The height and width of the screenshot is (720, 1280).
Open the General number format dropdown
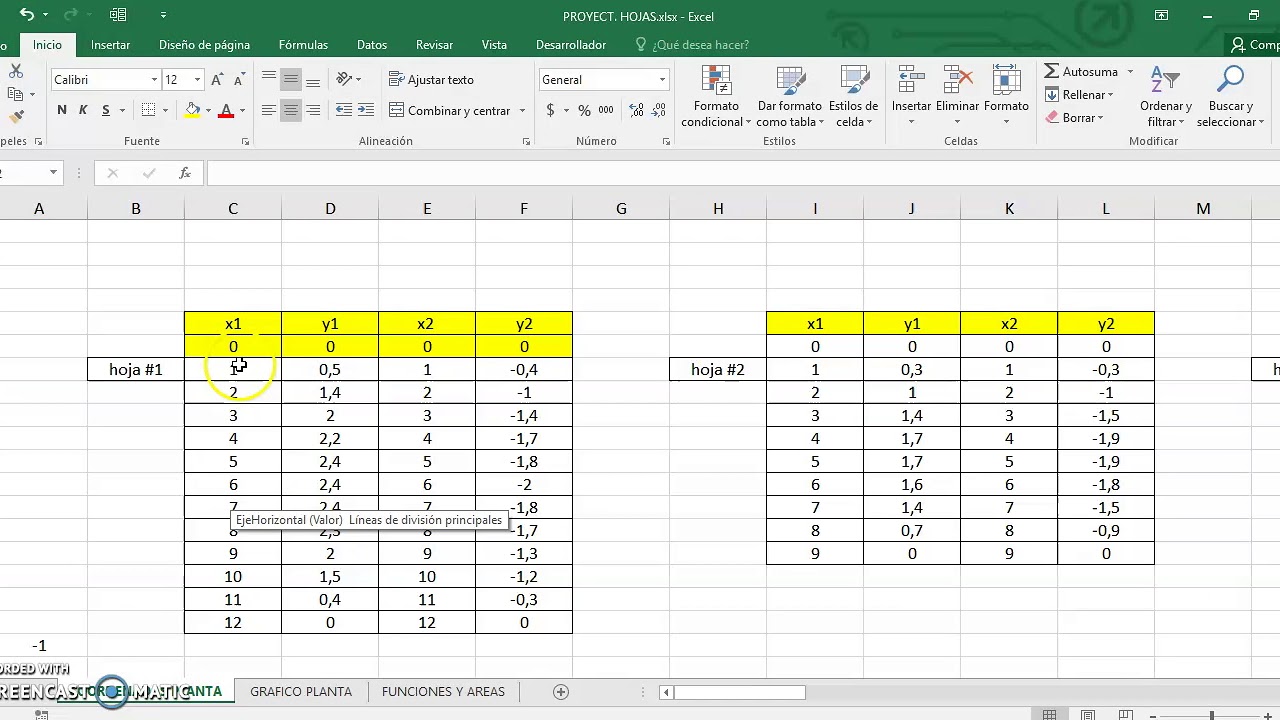(x=662, y=80)
